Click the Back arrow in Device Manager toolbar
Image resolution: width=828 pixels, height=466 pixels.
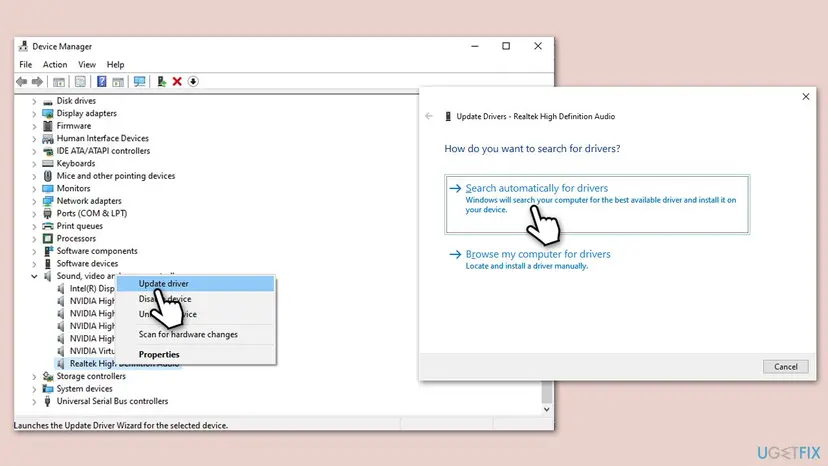tap(22, 81)
